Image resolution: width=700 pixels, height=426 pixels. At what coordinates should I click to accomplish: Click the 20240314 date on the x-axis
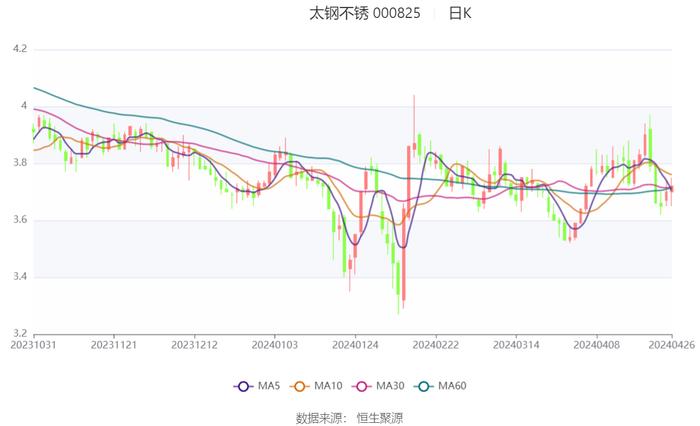514,343
